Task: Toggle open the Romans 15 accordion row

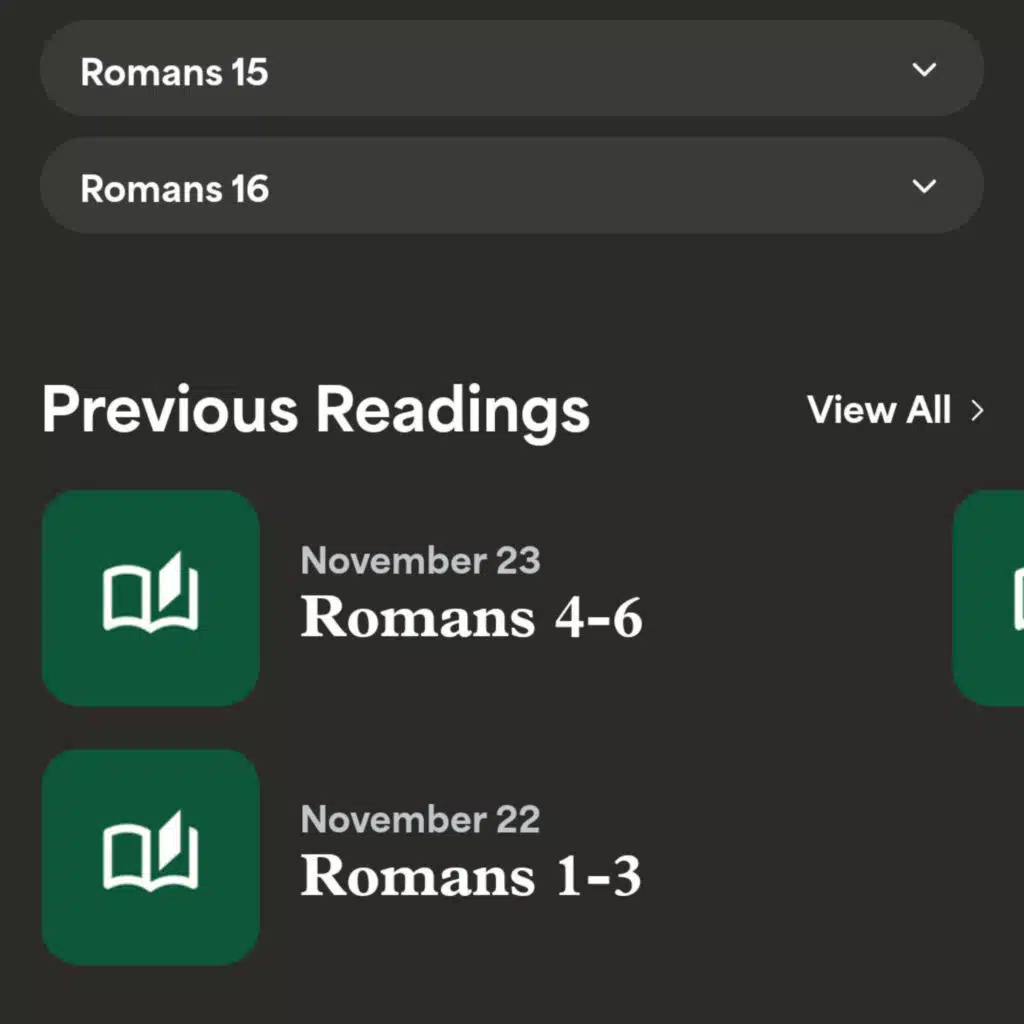Action: pyautogui.click(x=511, y=69)
